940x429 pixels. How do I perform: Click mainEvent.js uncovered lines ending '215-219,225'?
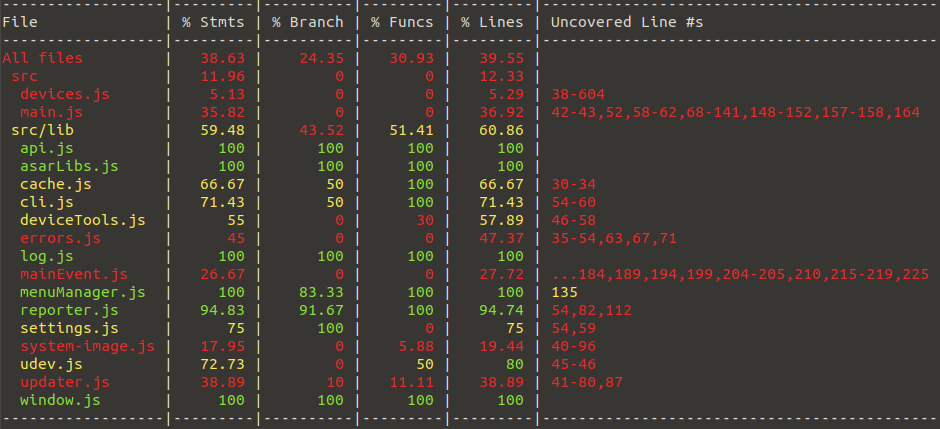click(739, 274)
